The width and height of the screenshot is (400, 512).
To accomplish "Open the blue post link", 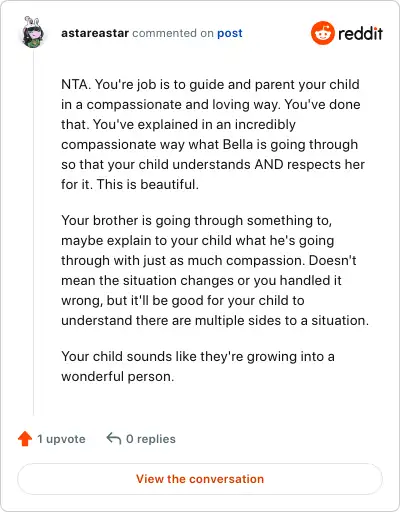I will 230,33.
